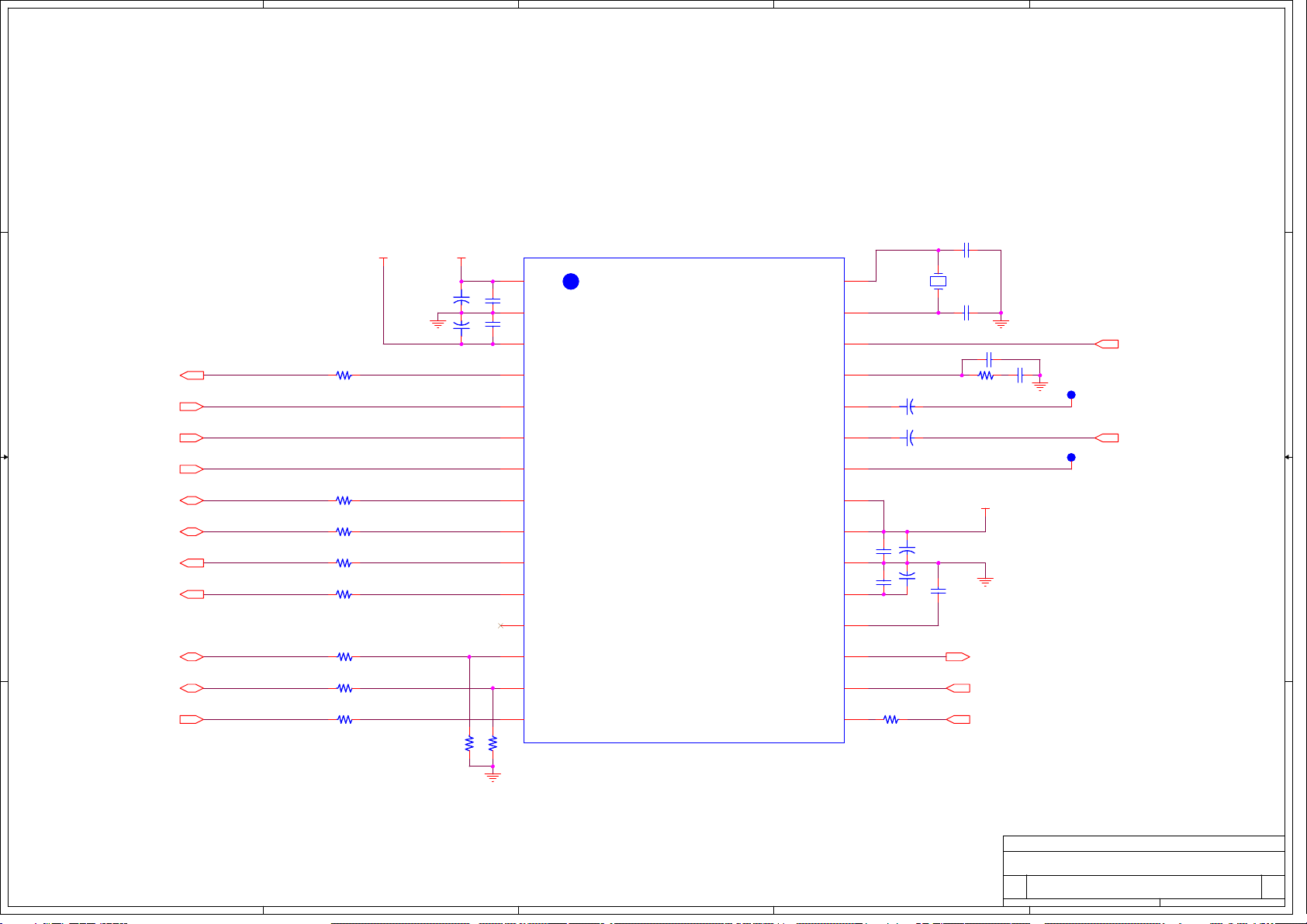Click the blue pin-1 dot inside the IC
Screen dimensions: 1307x924
(x=571, y=282)
